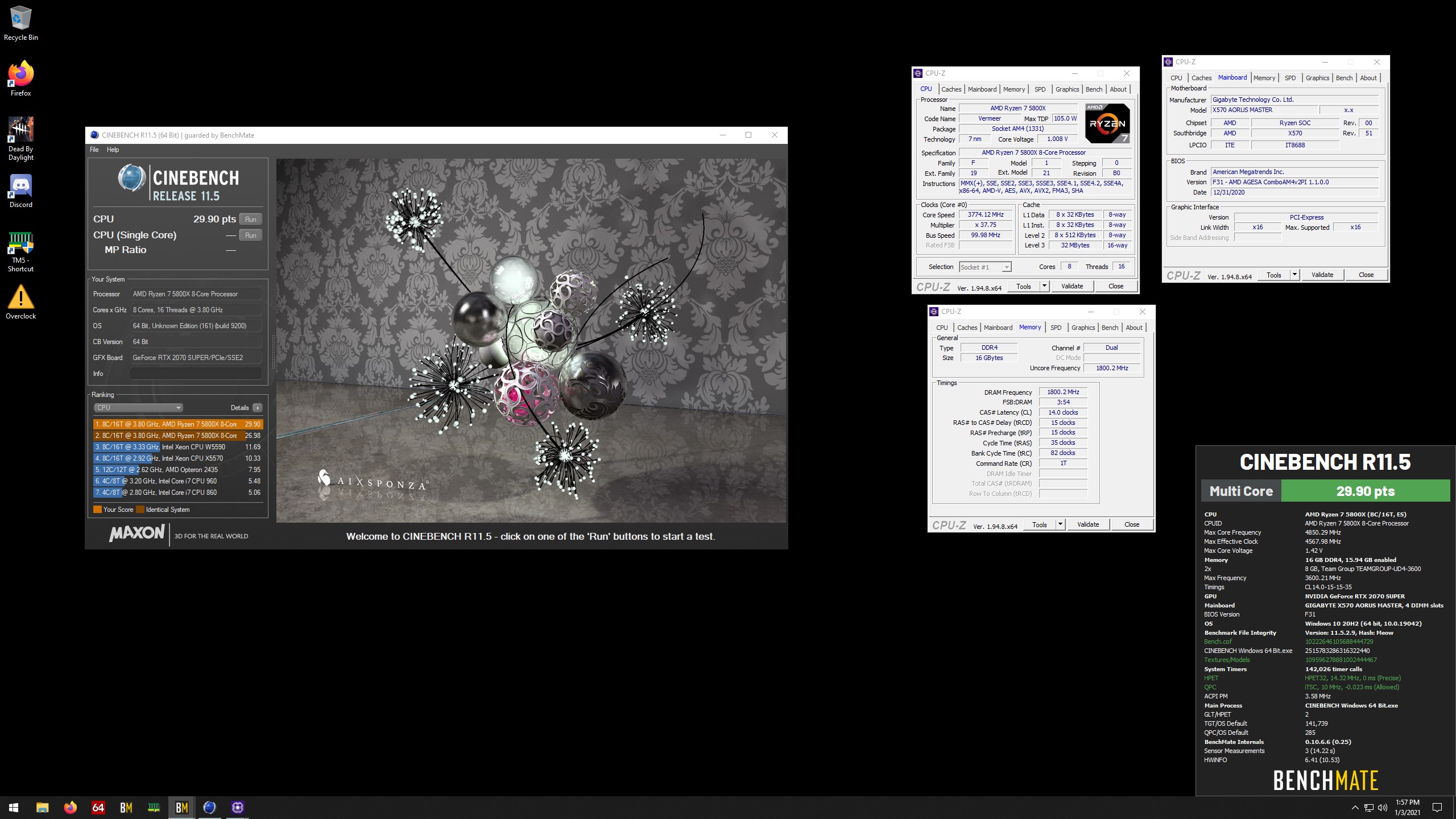Viewport: 1456px width, 819px height.
Task: Click the Cinebench title bar sphere icon
Action: (x=94, y=135)
